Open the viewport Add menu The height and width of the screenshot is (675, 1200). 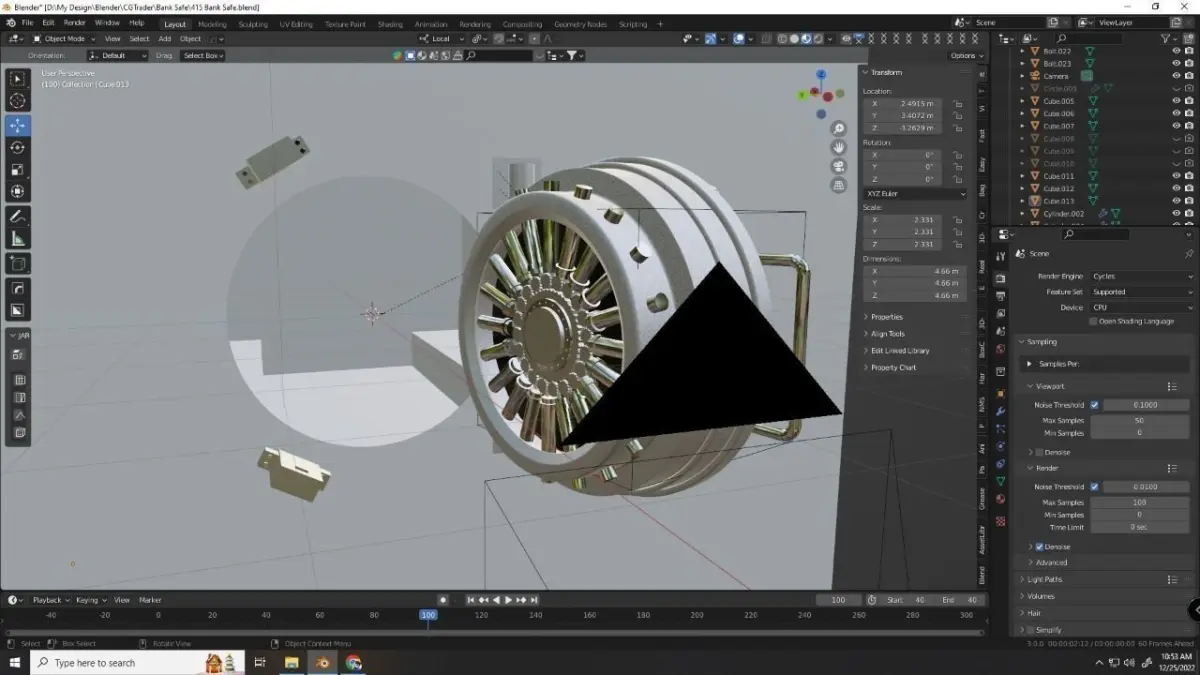click(x=164, y=39)
